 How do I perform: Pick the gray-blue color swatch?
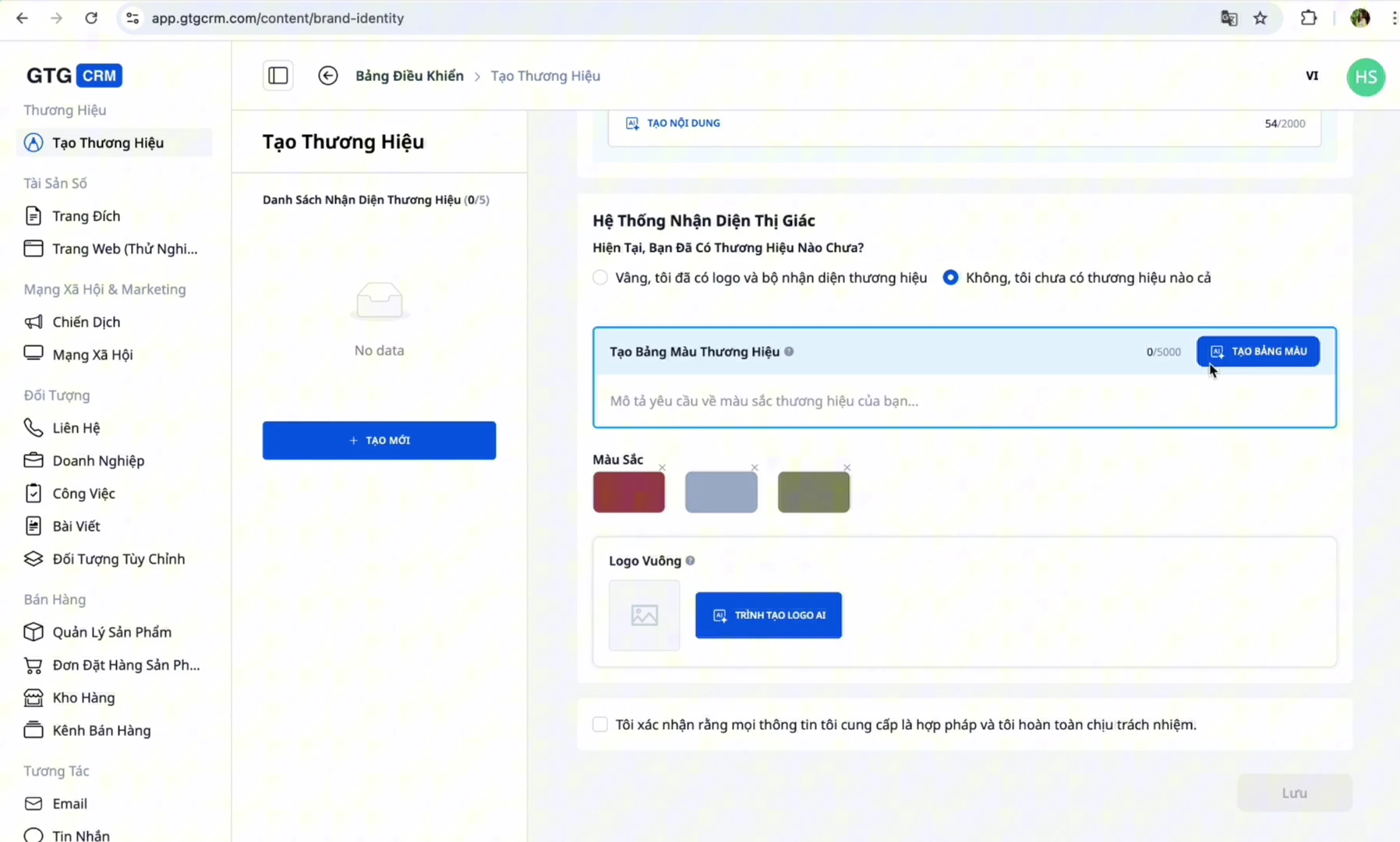(x=721, y=493)
